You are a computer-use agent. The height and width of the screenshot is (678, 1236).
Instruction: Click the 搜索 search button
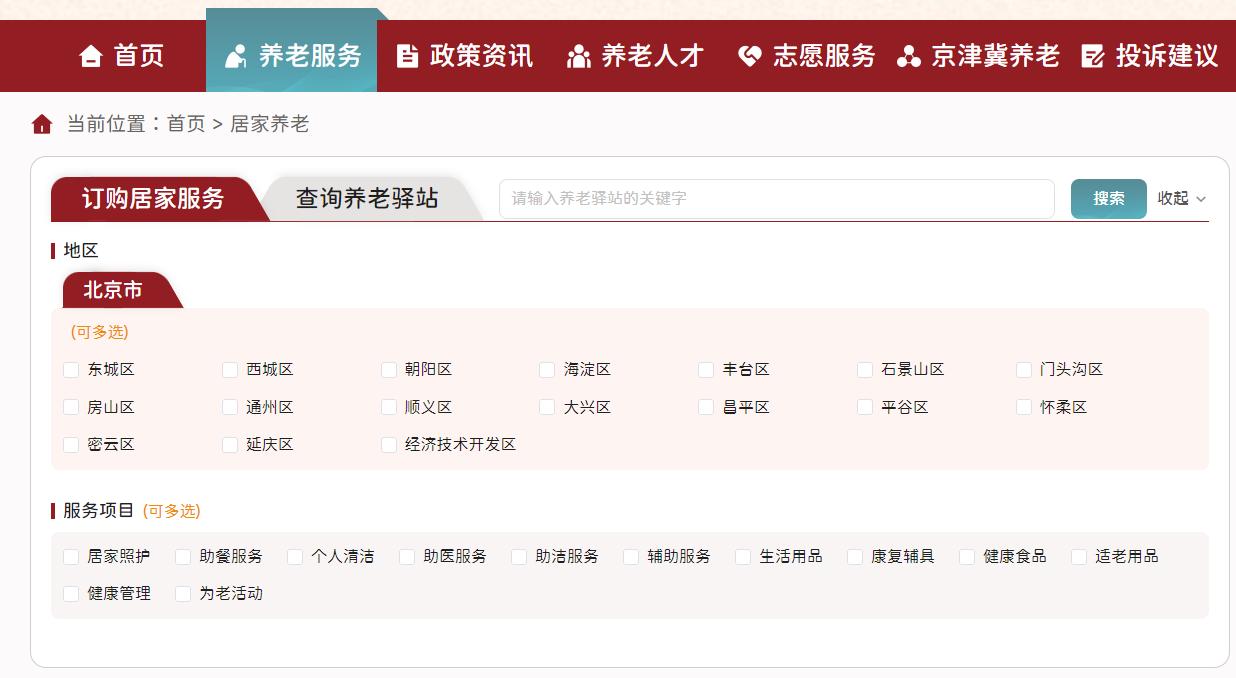(x=1107, y=198)
